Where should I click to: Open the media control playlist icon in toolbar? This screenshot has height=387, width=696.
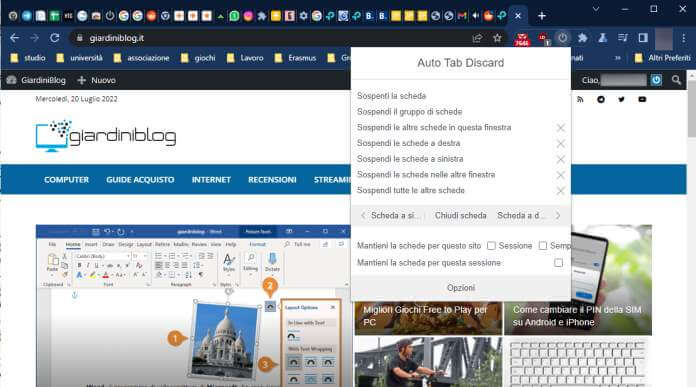[x=623, y=38]
